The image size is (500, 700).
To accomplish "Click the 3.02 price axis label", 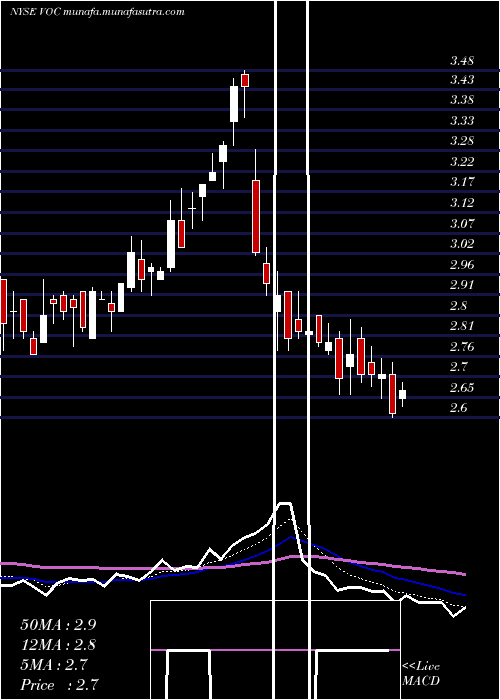I will tap(462, 244).
